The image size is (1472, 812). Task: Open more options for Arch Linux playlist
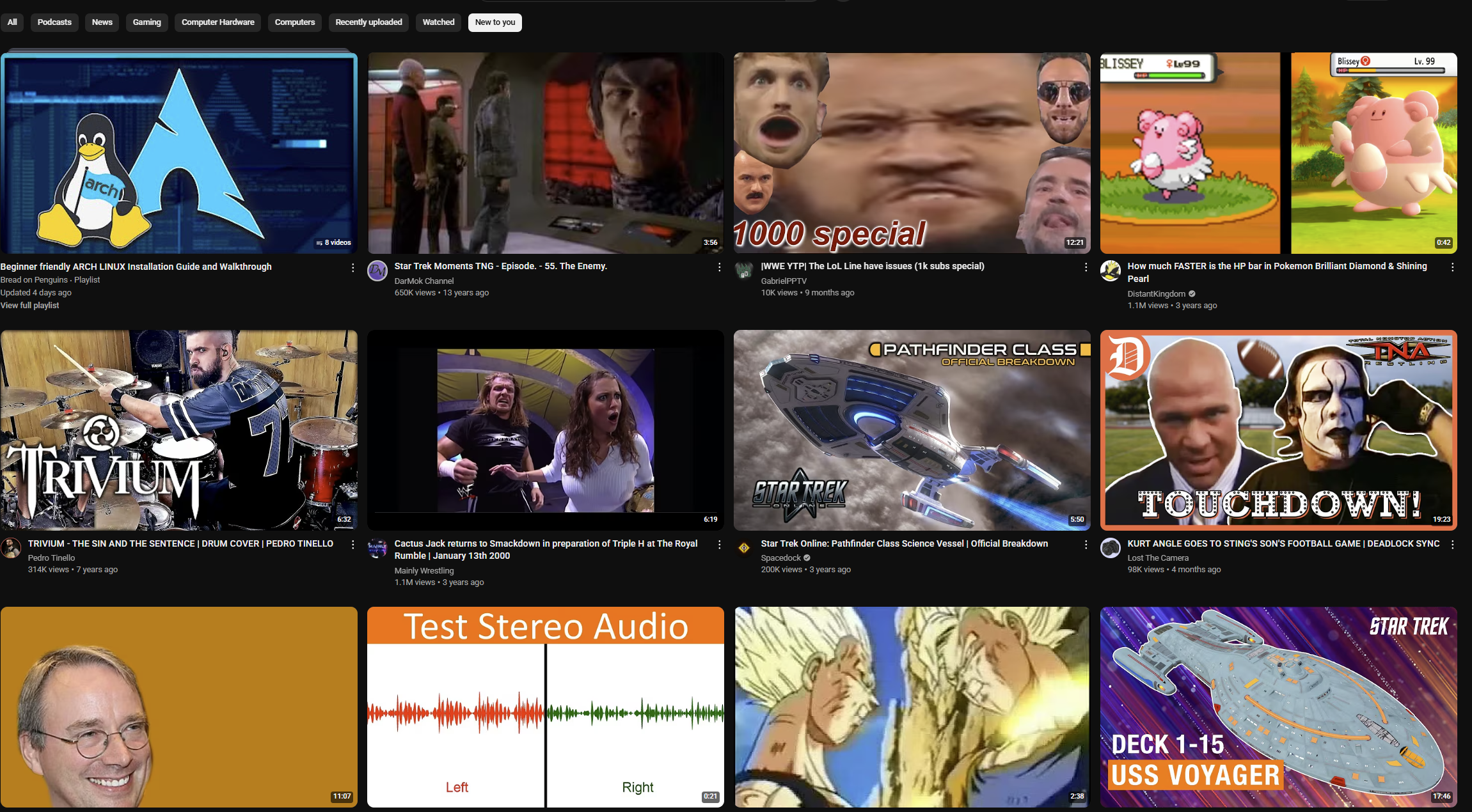pos(352,268)
